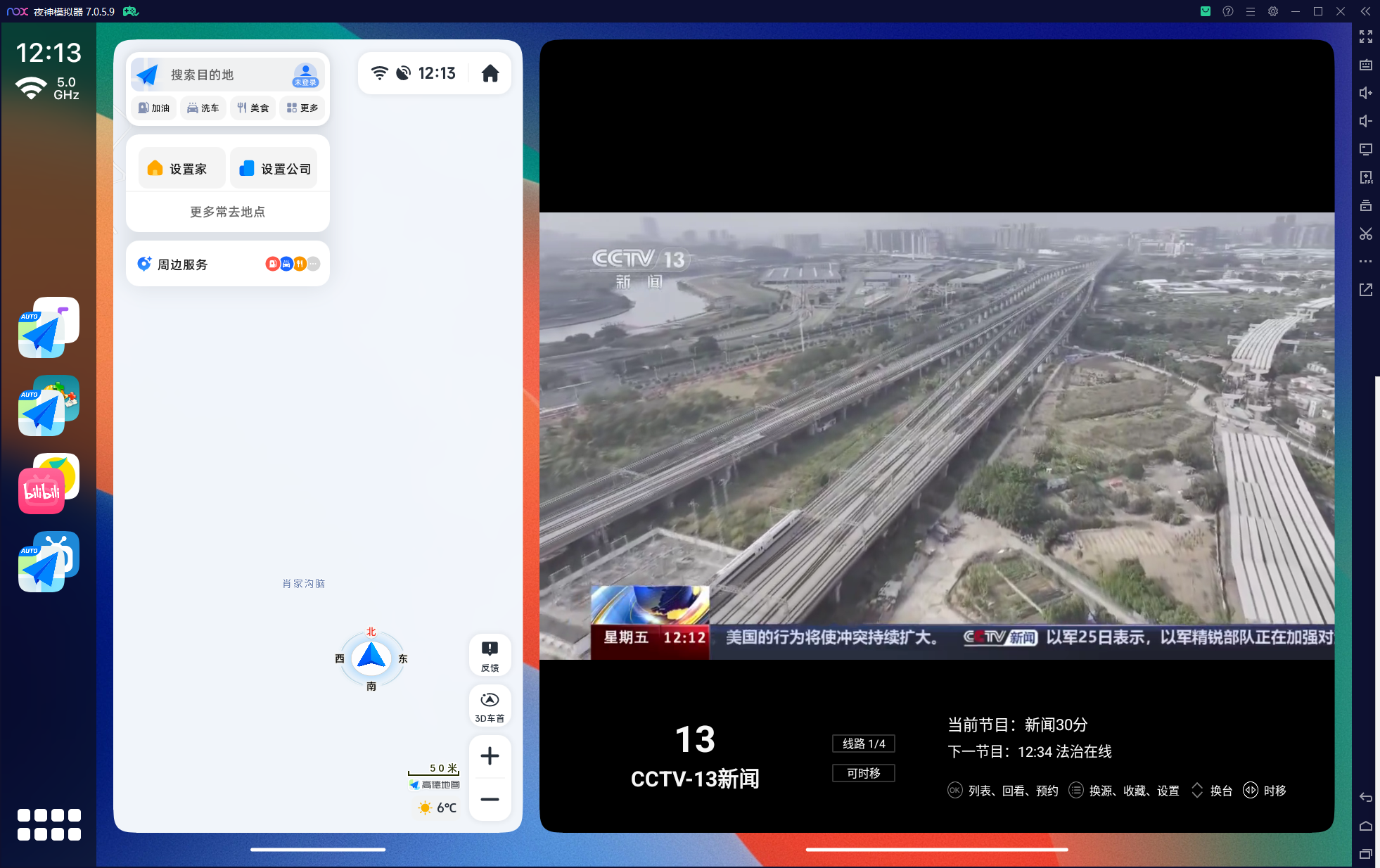Click the blue navigation arrow in search bar

point(147,75)
